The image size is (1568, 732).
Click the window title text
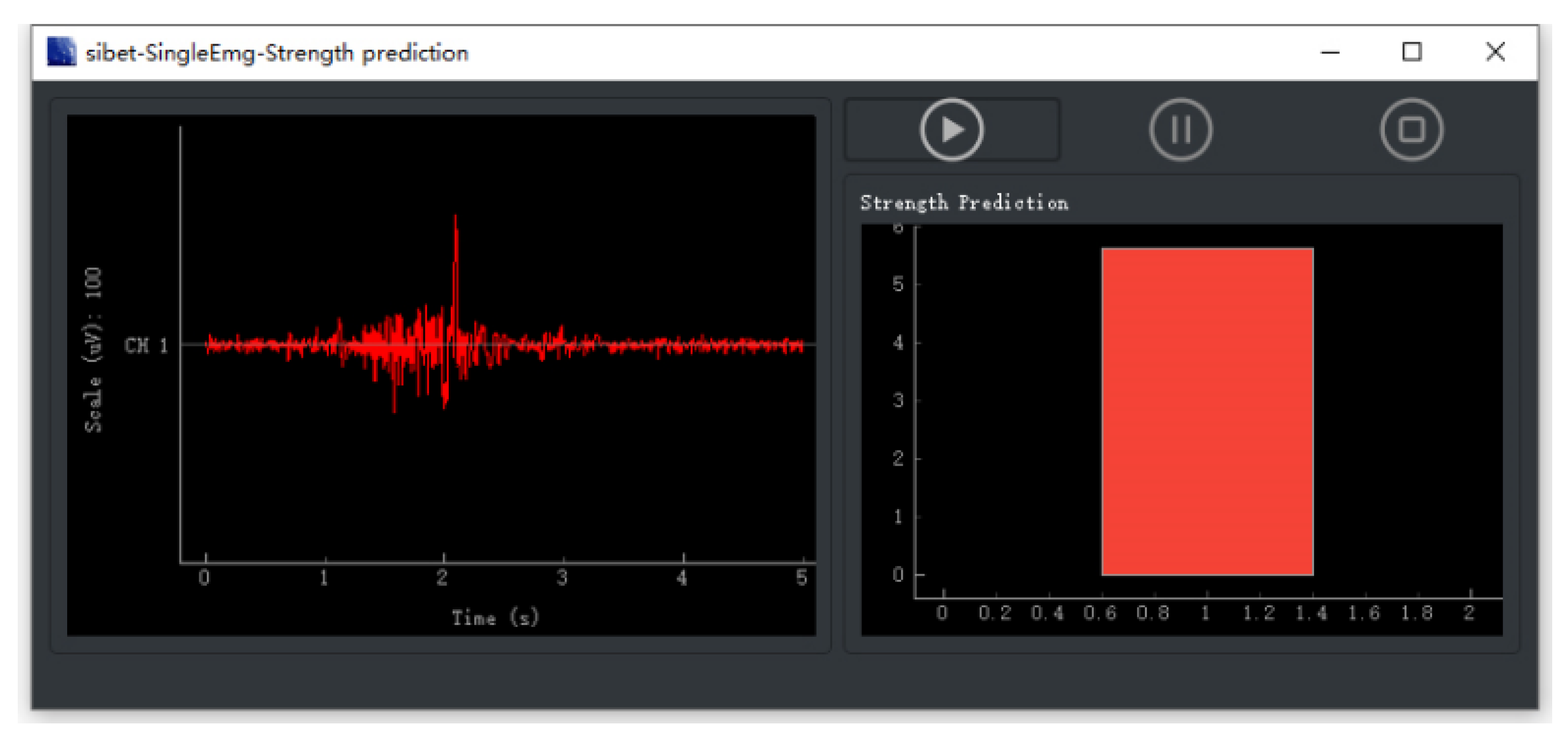277,53
